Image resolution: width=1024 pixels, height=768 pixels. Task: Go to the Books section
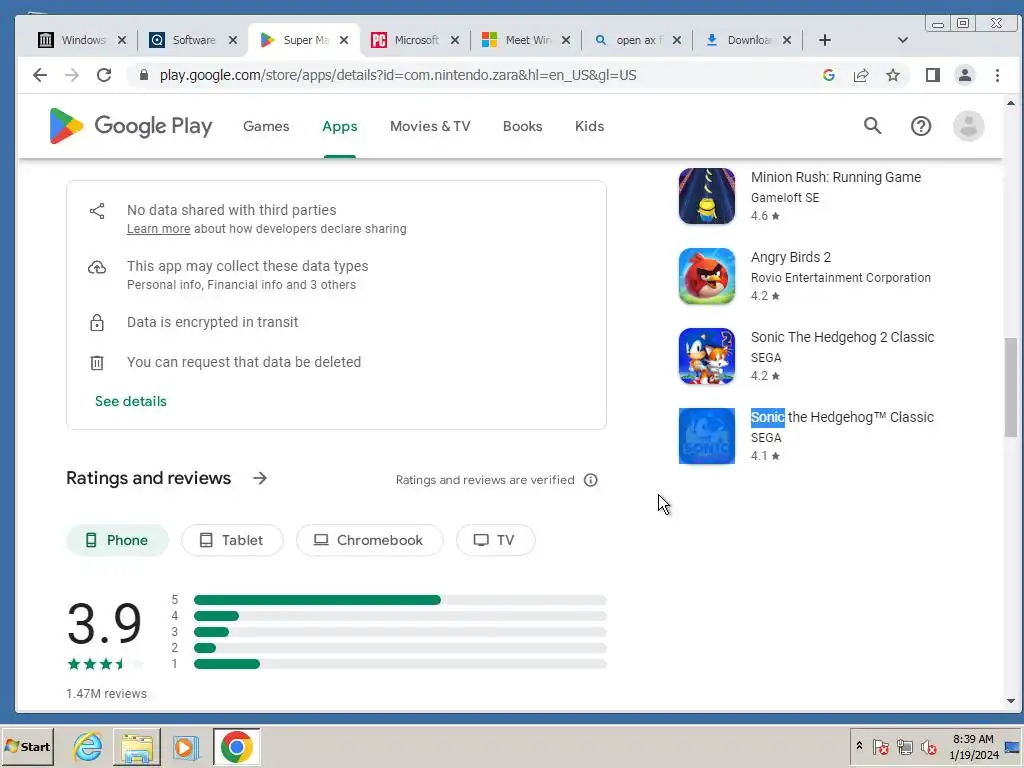point(522,126)
